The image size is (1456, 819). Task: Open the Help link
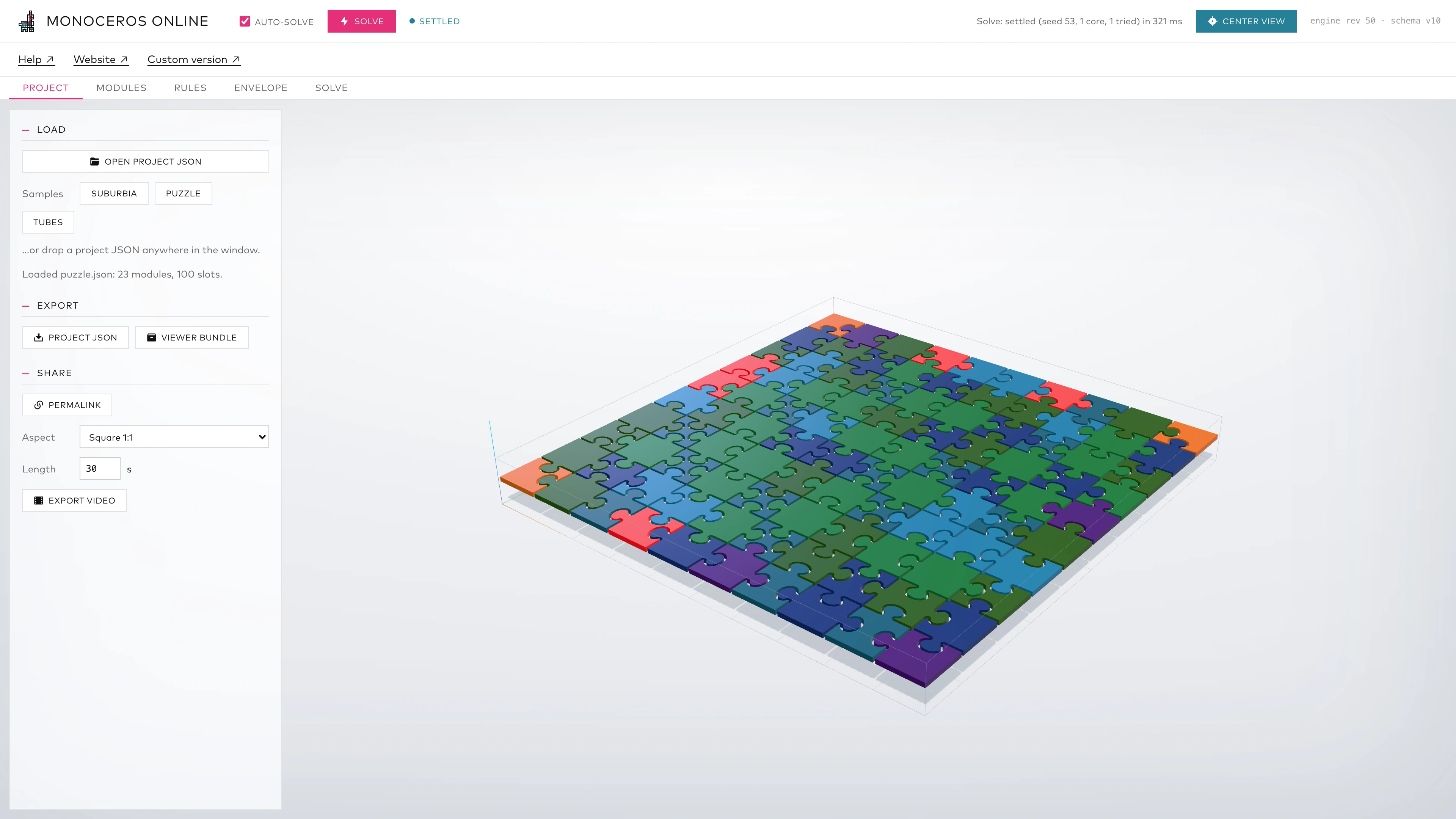[x=36, y=60]
